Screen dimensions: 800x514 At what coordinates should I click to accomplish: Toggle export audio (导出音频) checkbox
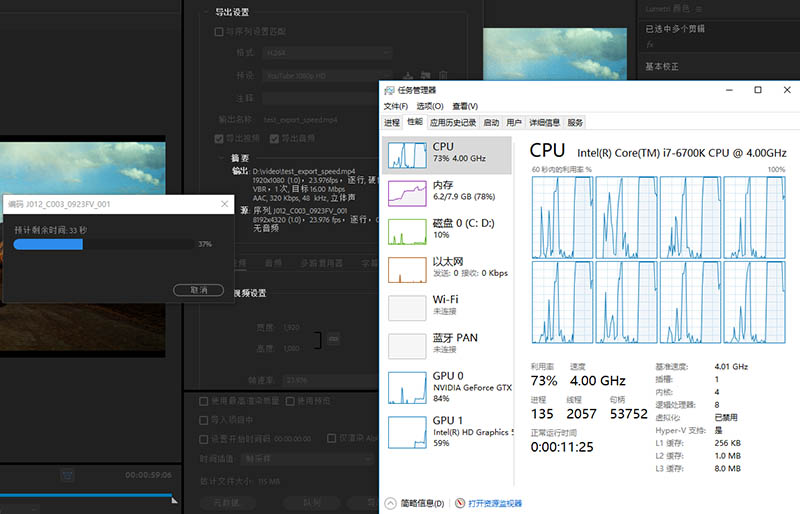tap(274, 139)
